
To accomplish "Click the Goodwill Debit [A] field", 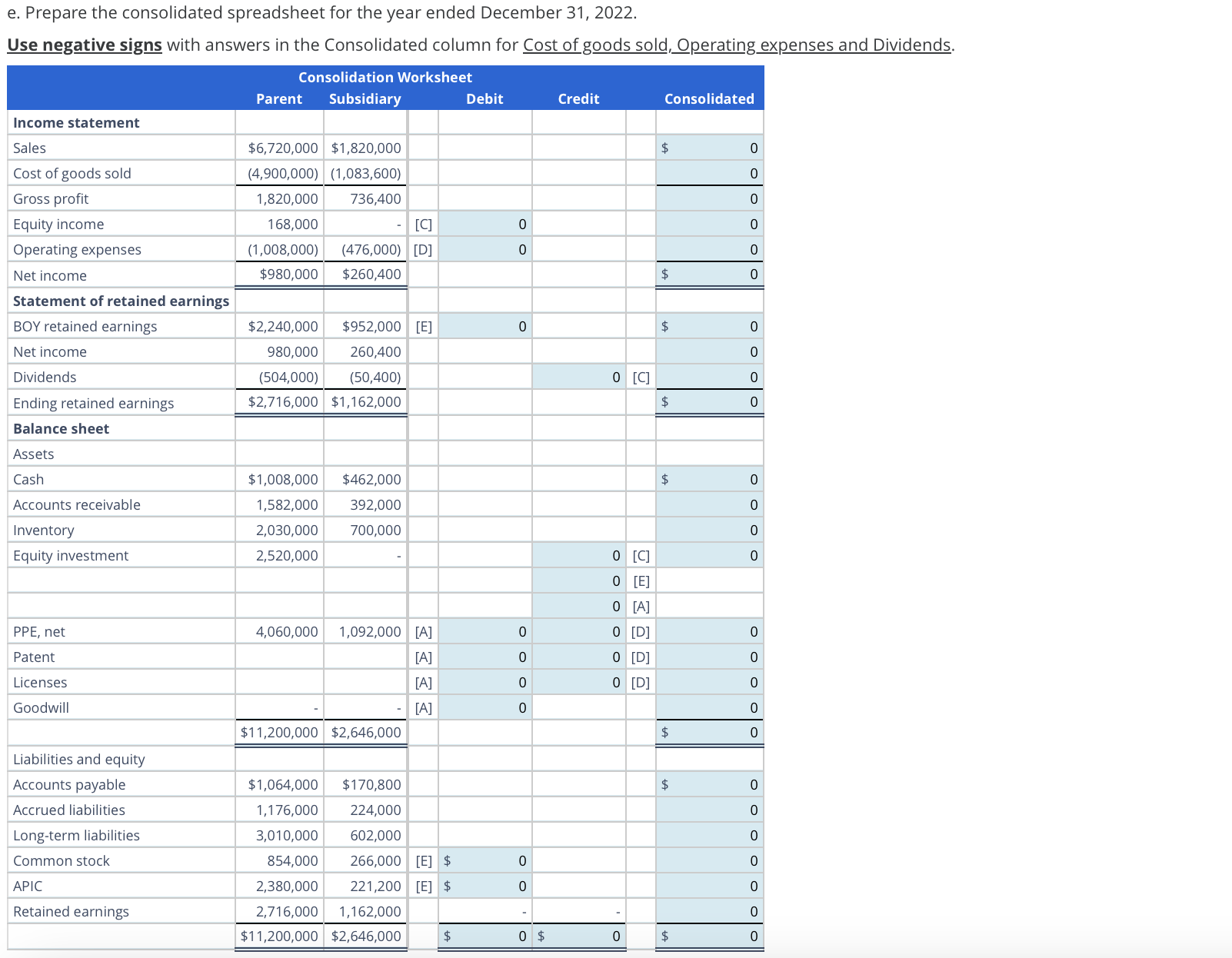I will [x=485, y=707].
